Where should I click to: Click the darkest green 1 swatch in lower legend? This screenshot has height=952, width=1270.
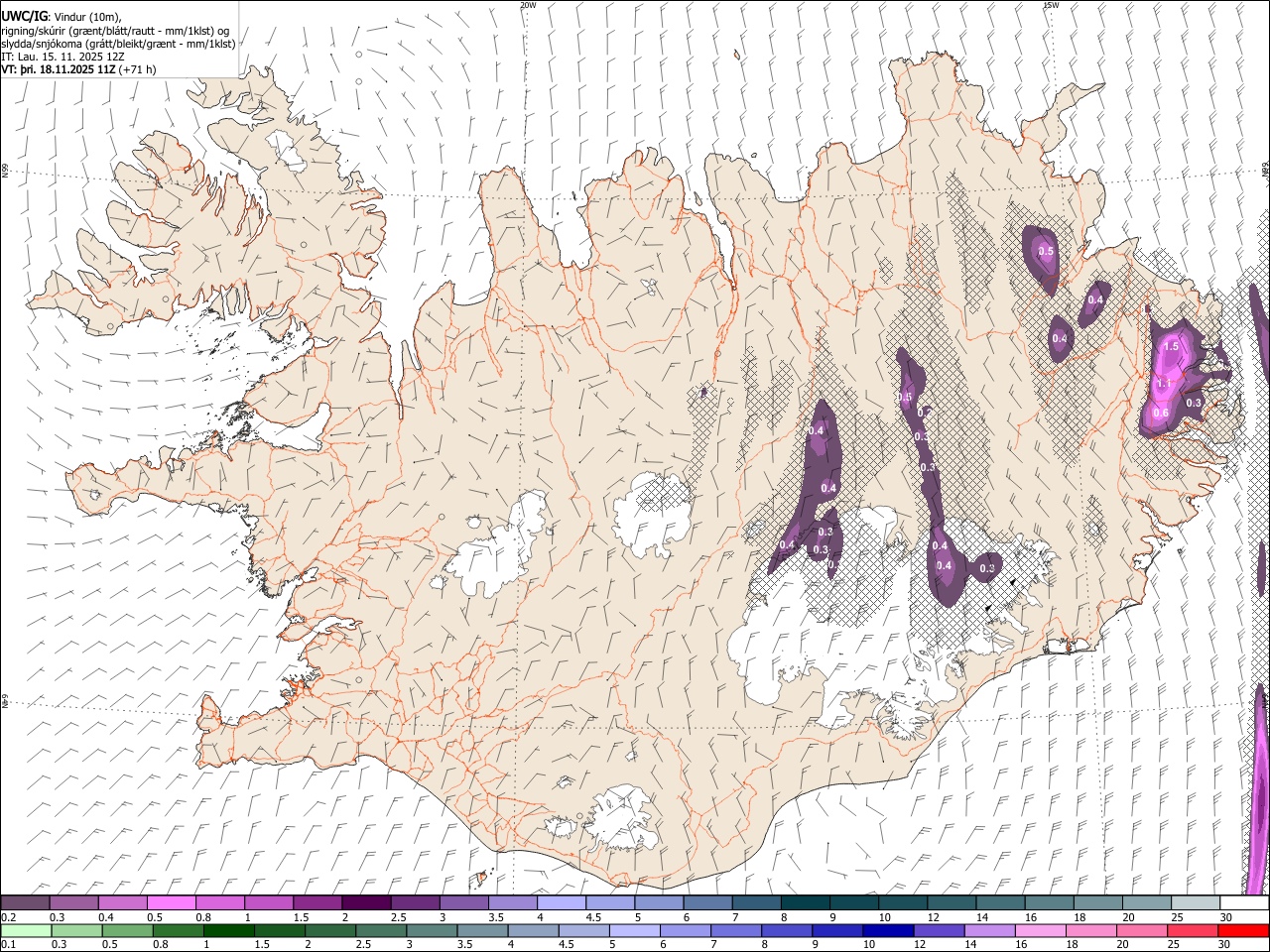coord(229,930)
